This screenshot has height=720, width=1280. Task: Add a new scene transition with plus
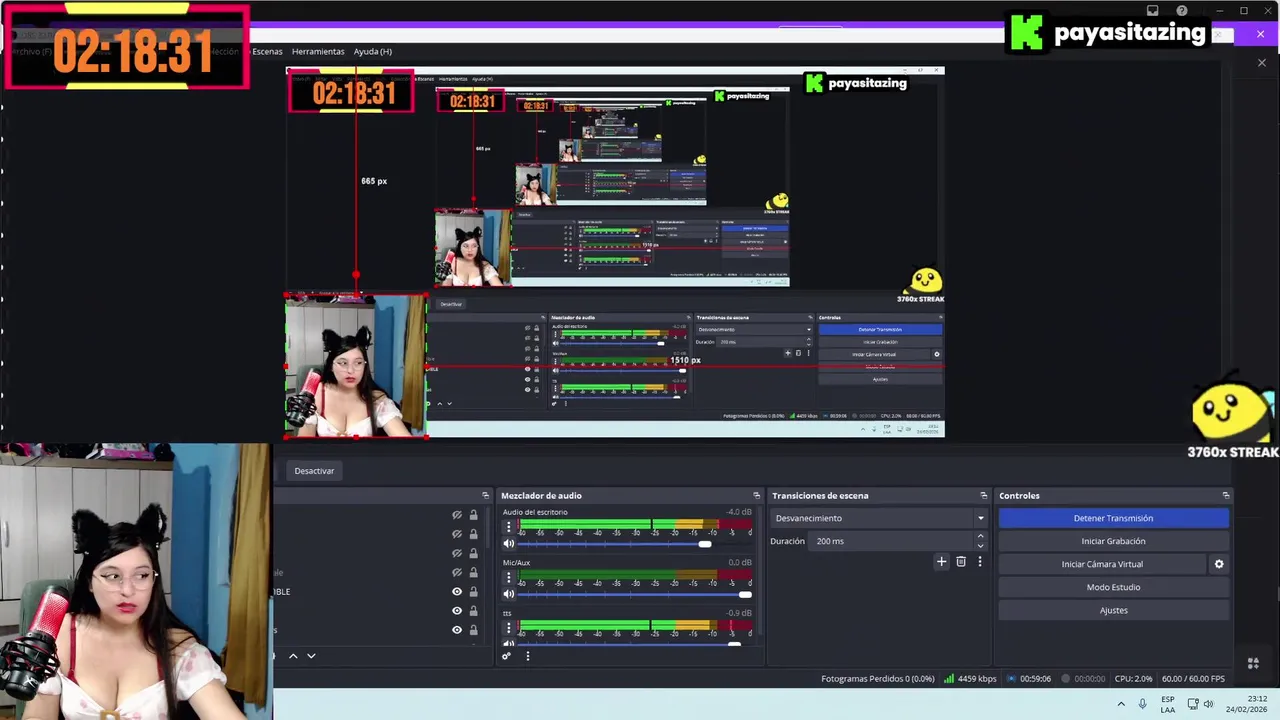click(941, 562)
